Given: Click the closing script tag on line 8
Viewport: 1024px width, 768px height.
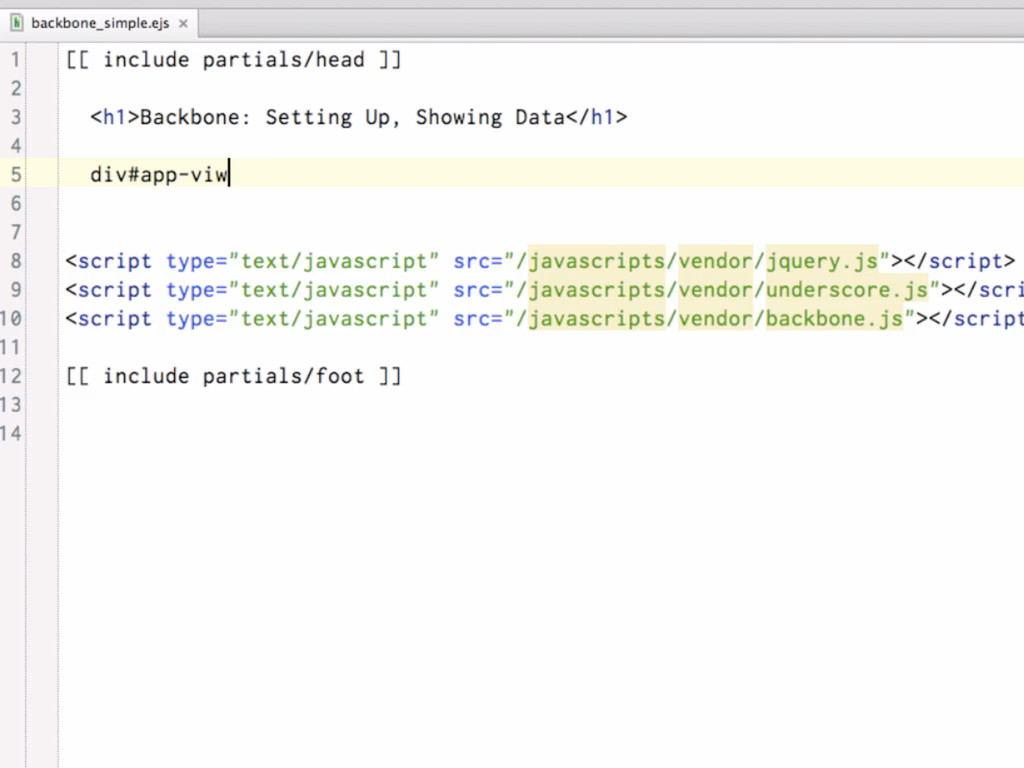Looking at the screenshot, I should pyautogui.click(x=959, y=261).
